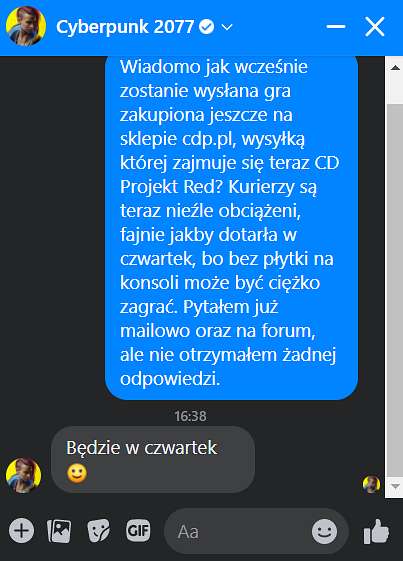Viewport: 403px width, 561px height.
Task: Open the sticker picker icon
Action: 99,530
